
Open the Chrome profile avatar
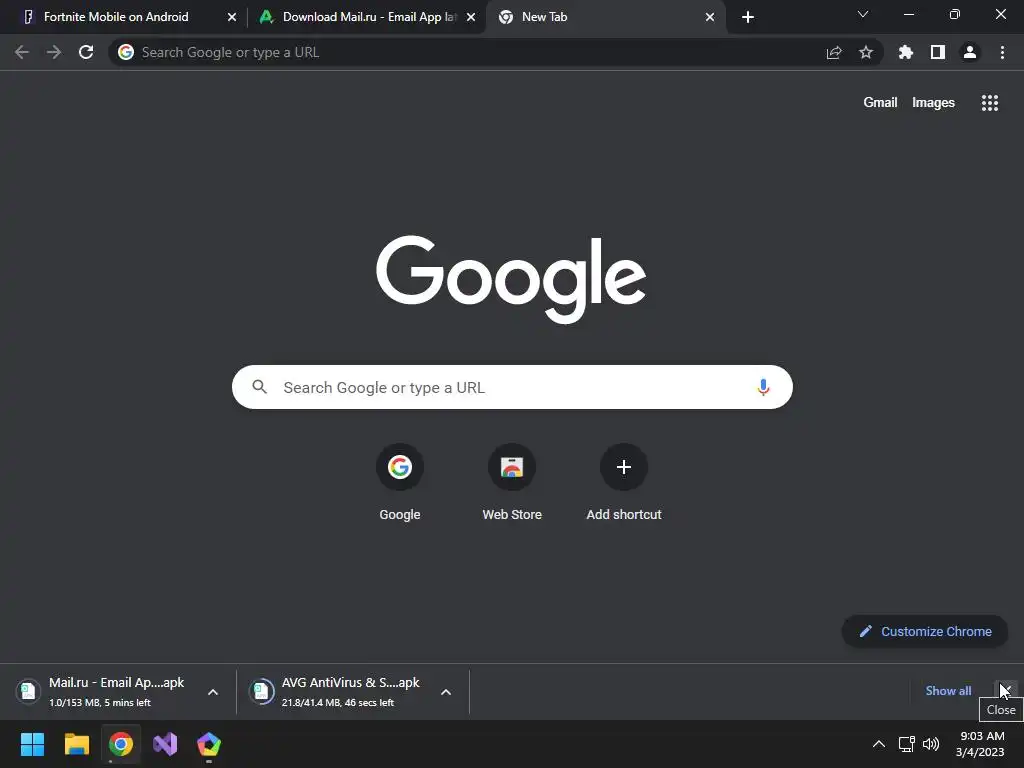(970, 52)
